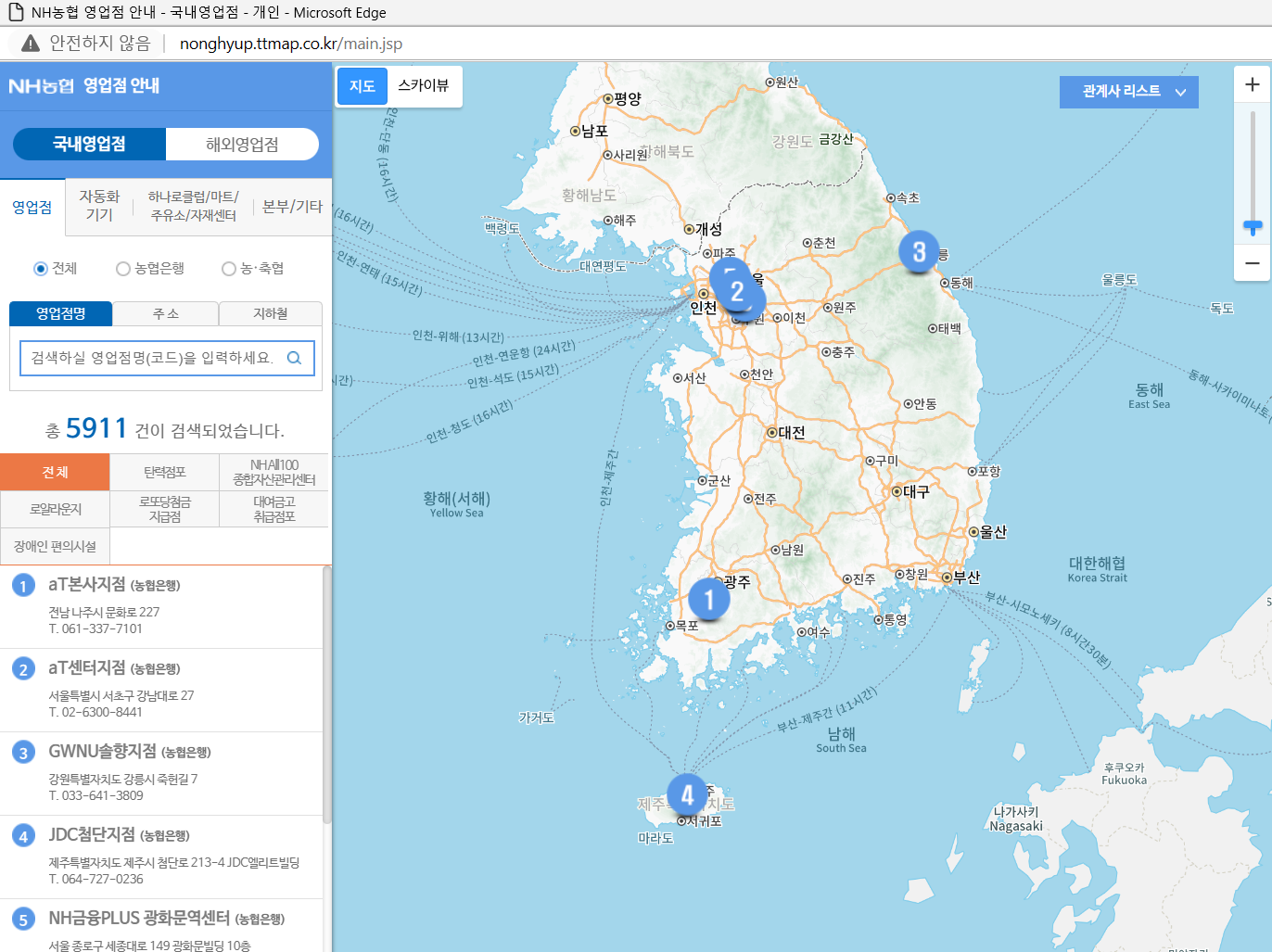Image resolution: width=1272 pixels, height=952 pixels.
Task: Click address text 전남 나주시 문화로 227
Action: [104, 612]
